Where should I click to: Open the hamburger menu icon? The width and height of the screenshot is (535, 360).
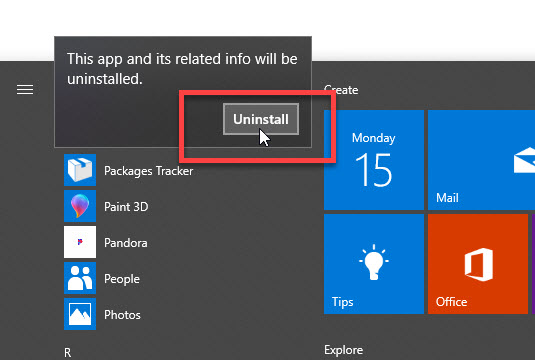[25, 89]
